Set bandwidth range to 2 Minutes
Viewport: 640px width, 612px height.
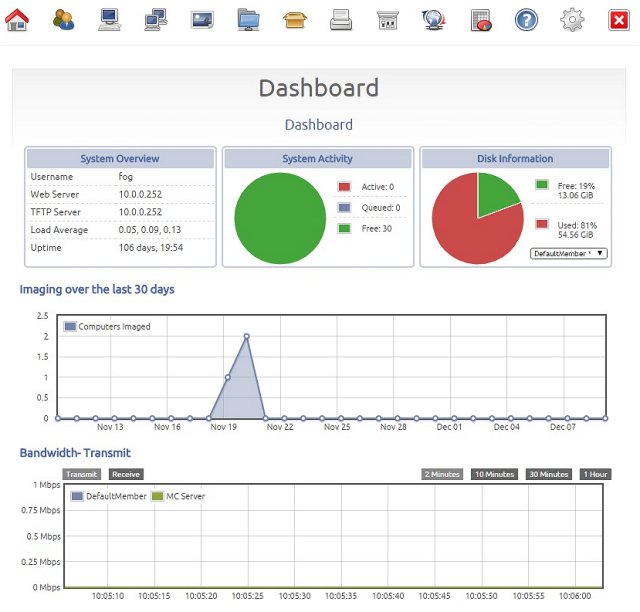(442, 474)
